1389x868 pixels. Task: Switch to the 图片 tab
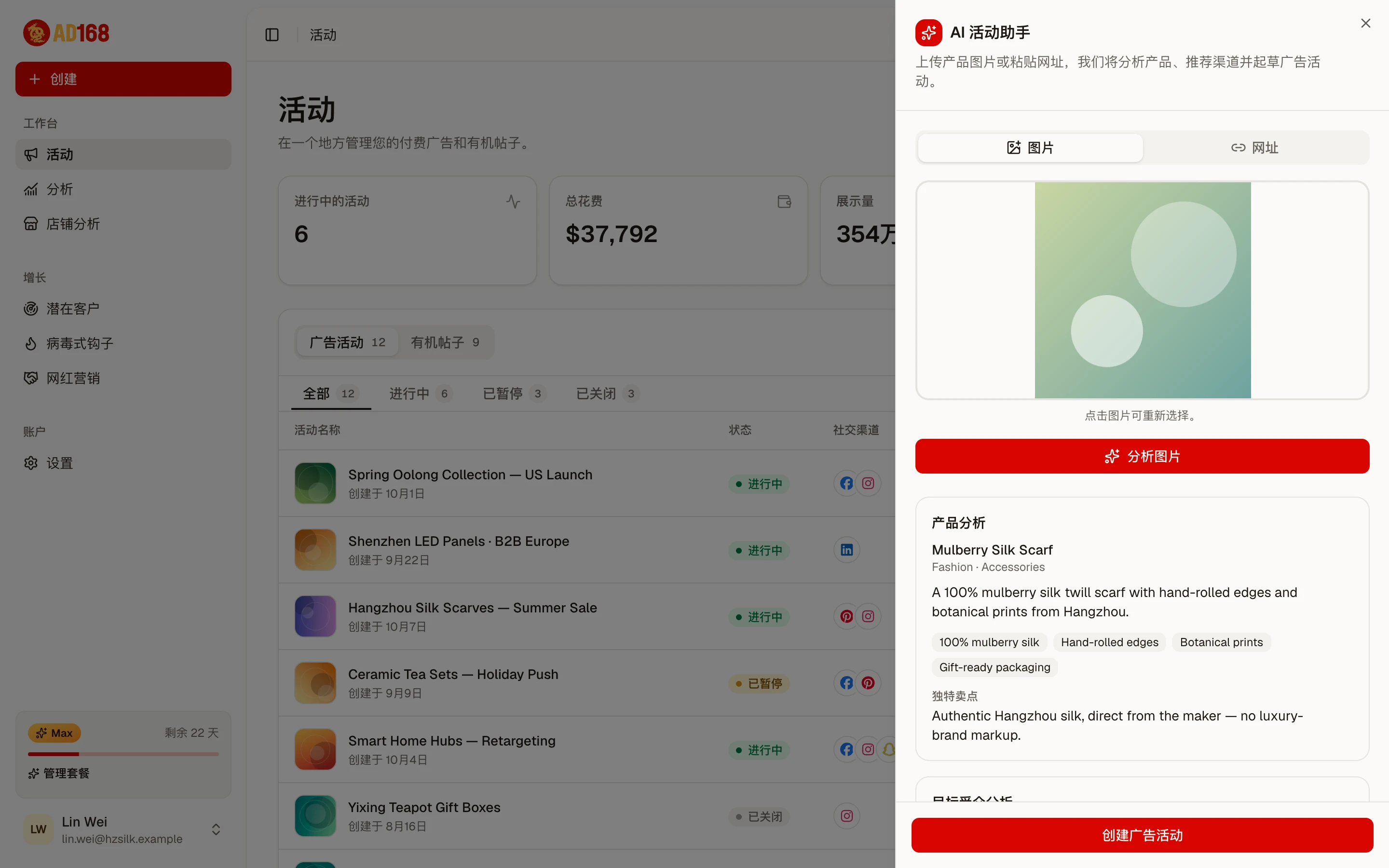click(x=1030, y=148)
